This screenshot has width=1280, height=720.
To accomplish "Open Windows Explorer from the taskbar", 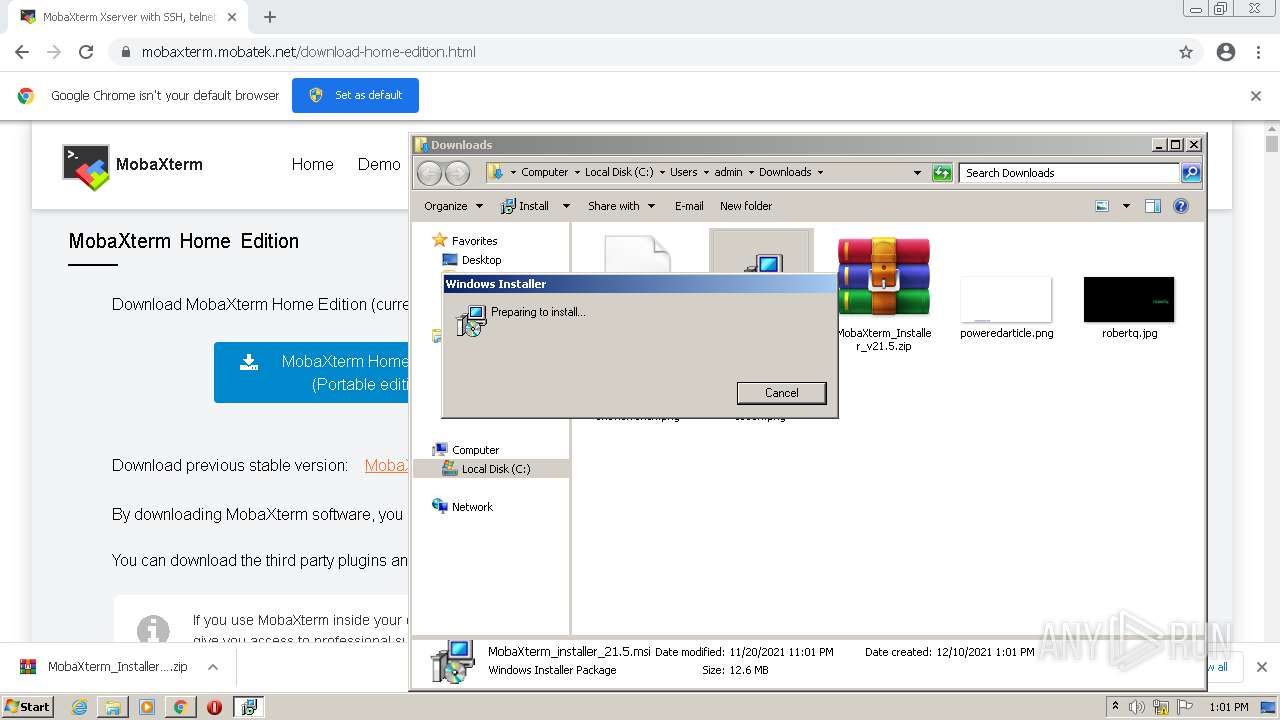I will (113, 707).
